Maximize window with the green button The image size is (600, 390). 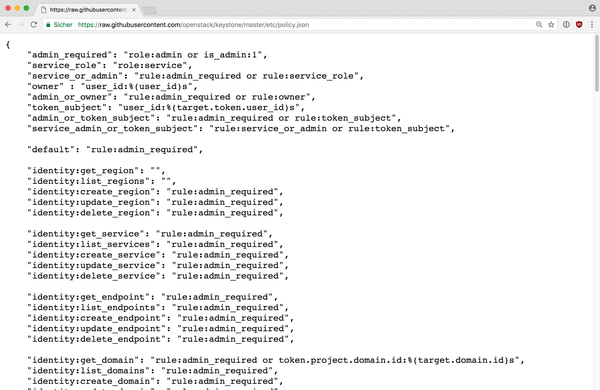coord(26,8)
